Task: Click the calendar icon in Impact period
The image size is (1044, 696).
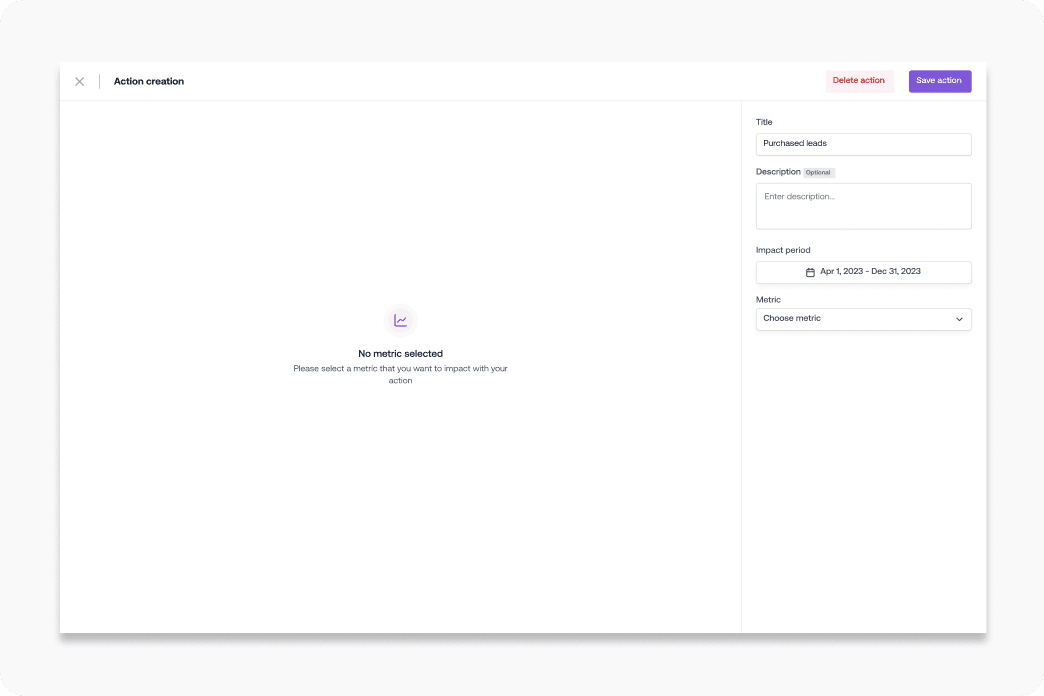Action: 810,272
